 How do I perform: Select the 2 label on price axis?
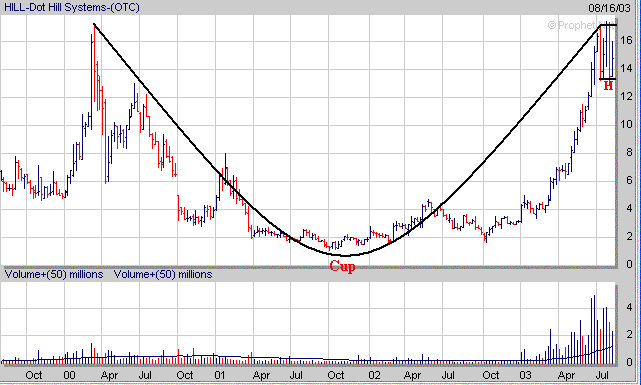(x=630, y=236)
